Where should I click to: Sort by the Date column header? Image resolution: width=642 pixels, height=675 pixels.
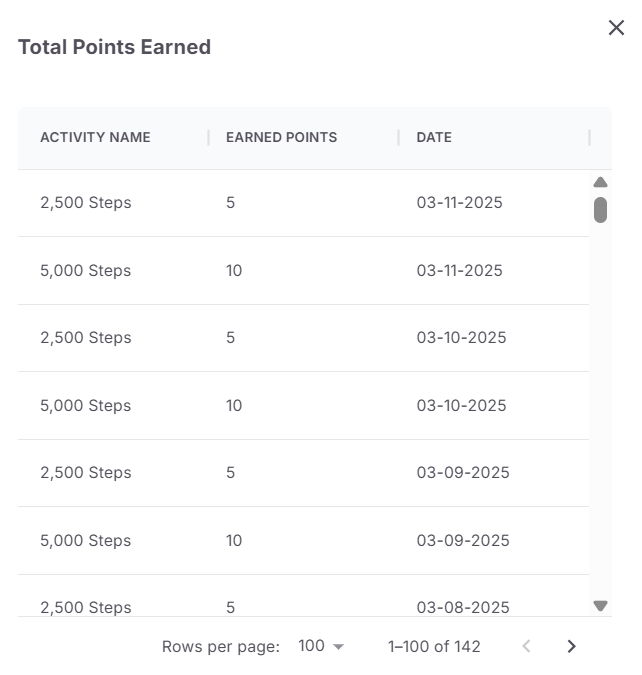(434, 137)
